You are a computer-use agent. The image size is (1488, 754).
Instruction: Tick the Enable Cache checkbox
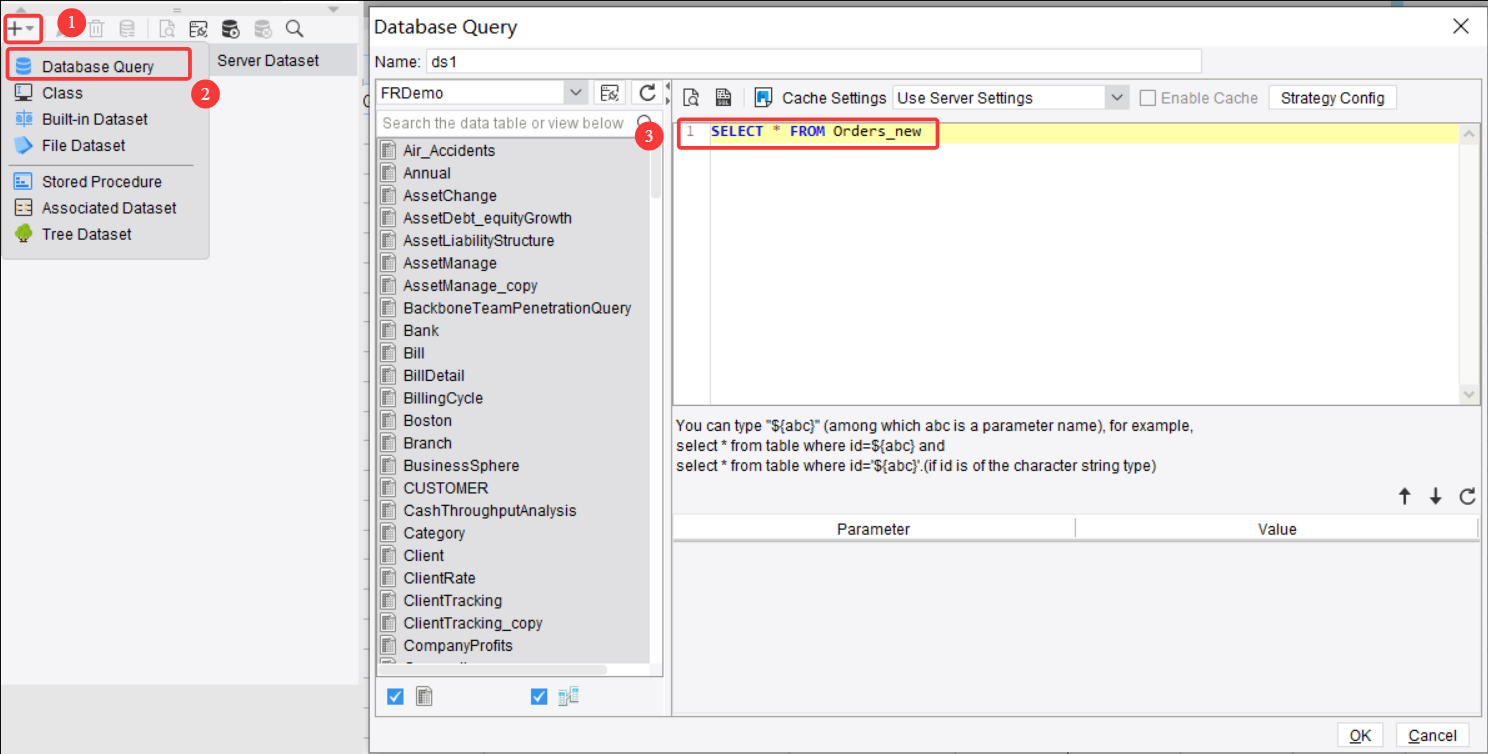1148,98
